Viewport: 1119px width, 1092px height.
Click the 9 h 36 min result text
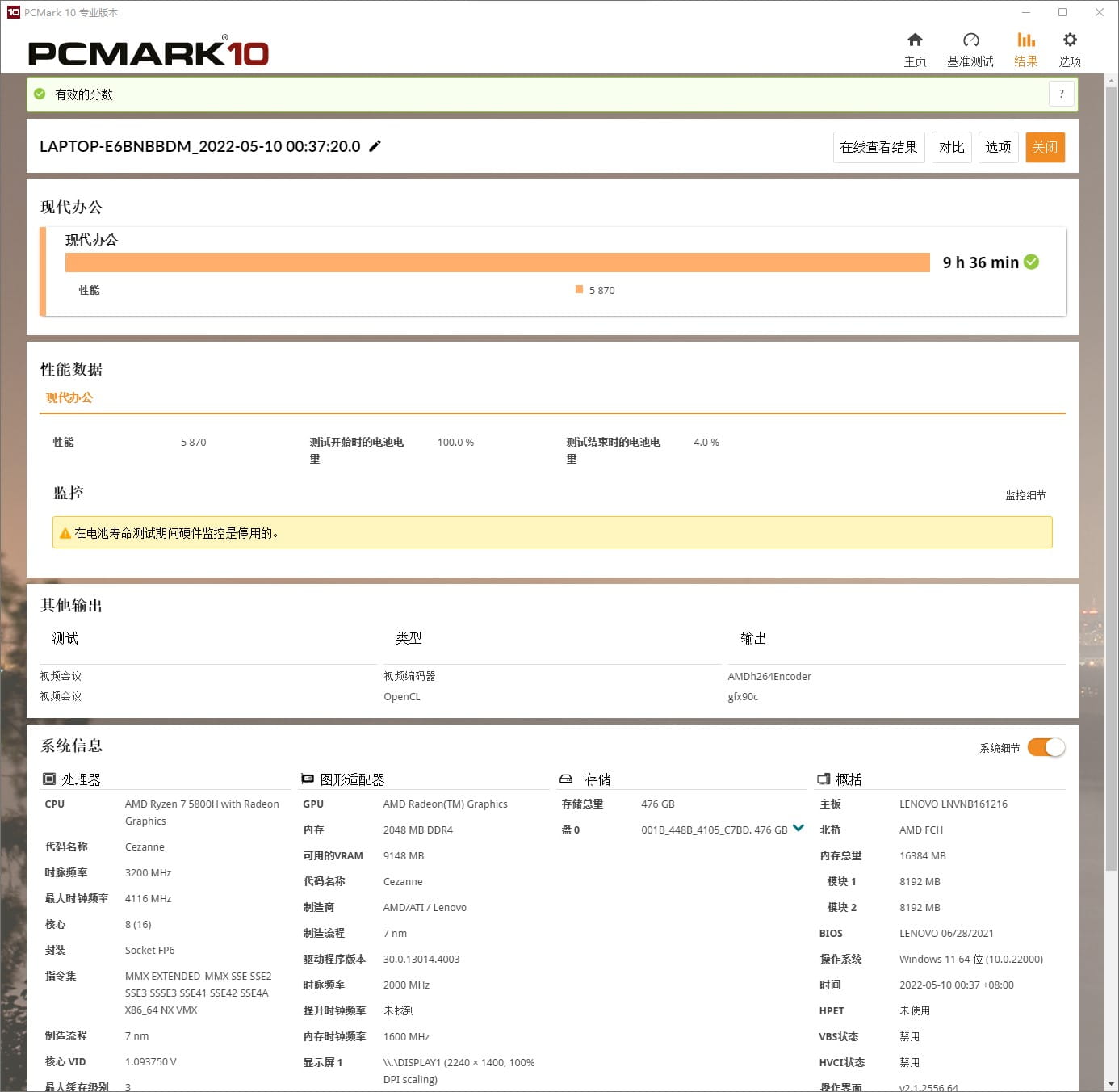click(980, 262)
